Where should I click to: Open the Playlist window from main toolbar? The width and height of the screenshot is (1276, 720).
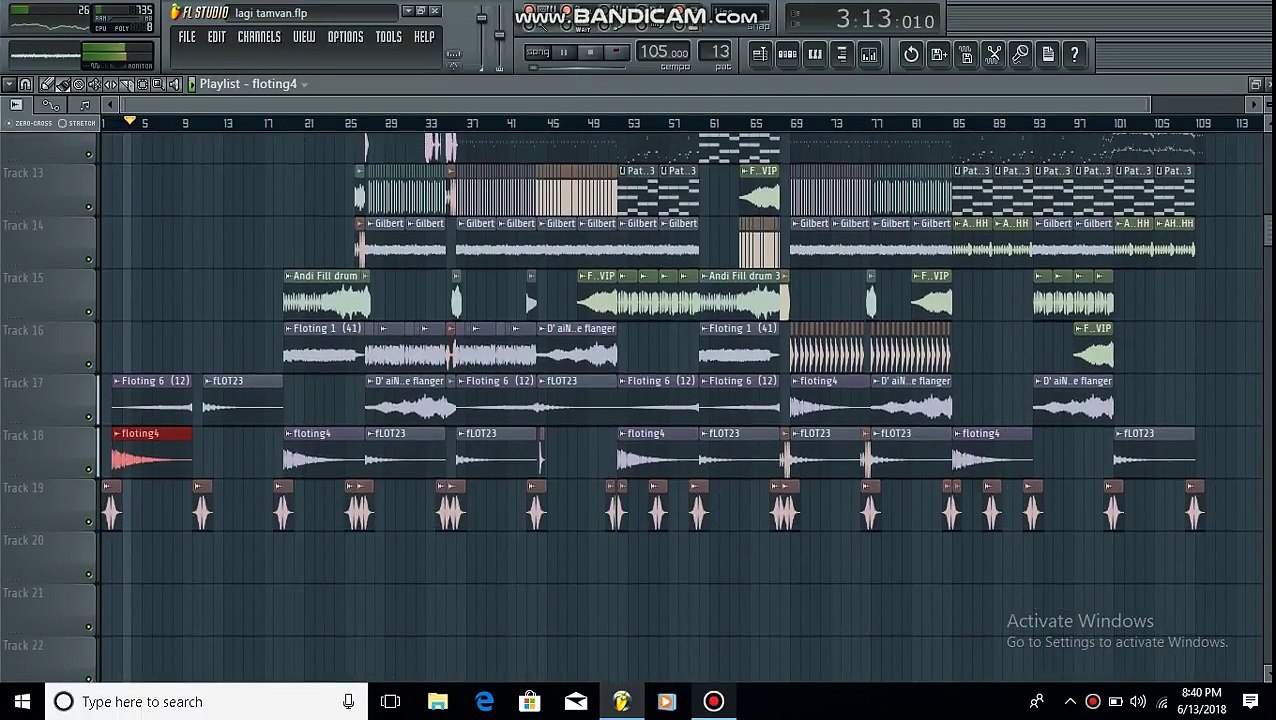[762, 54]
